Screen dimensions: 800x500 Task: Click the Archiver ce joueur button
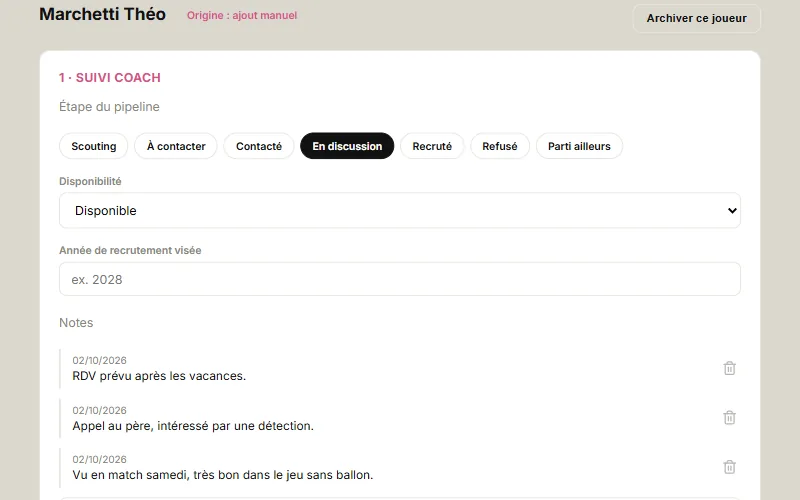696,18
